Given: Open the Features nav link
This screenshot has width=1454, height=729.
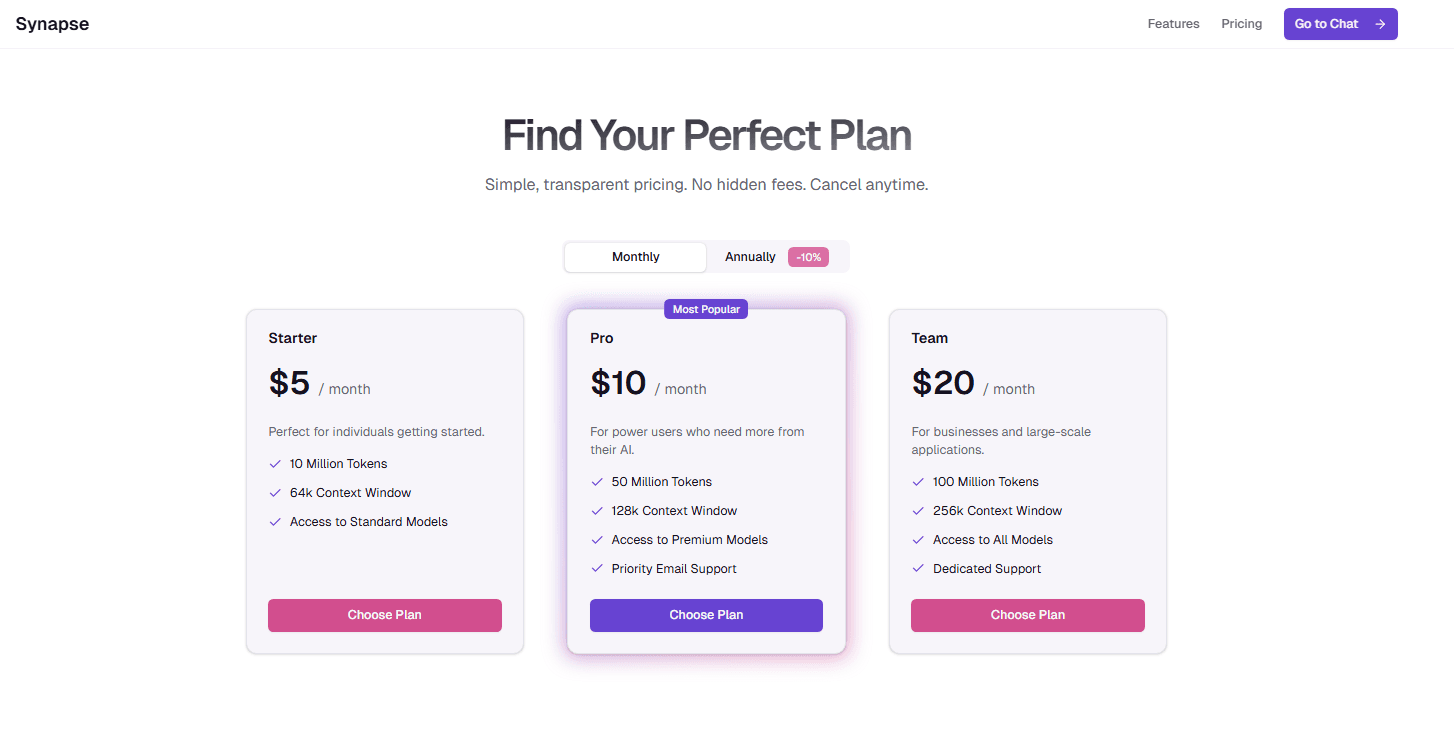Looking at the screenshot, I should point(1173,24).
